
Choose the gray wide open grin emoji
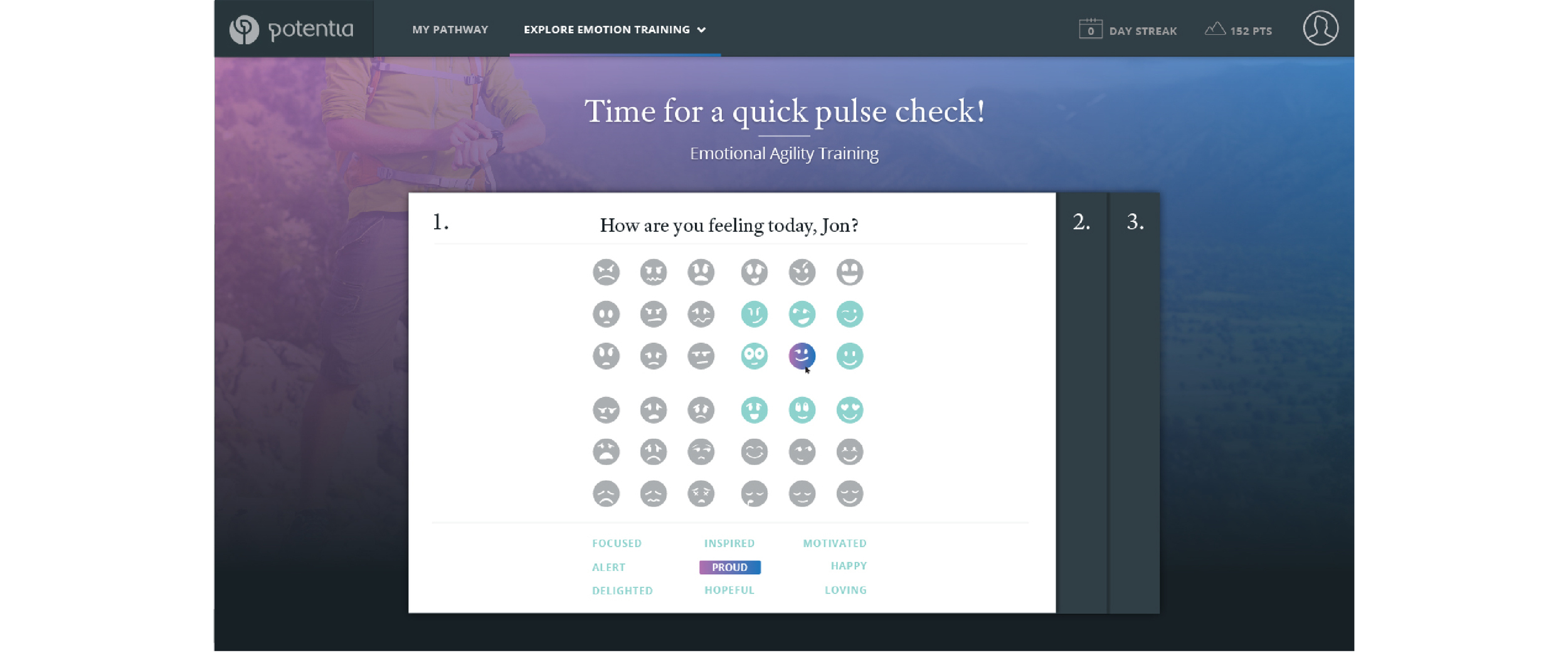[x=849, y=272]
